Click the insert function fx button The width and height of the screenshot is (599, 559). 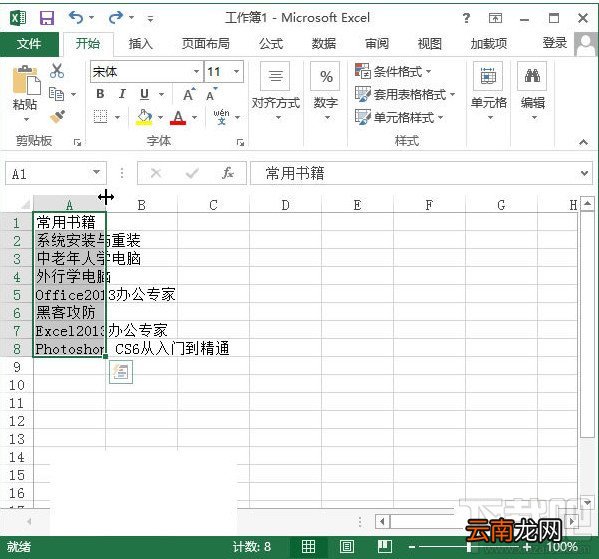tap(228, 173)
